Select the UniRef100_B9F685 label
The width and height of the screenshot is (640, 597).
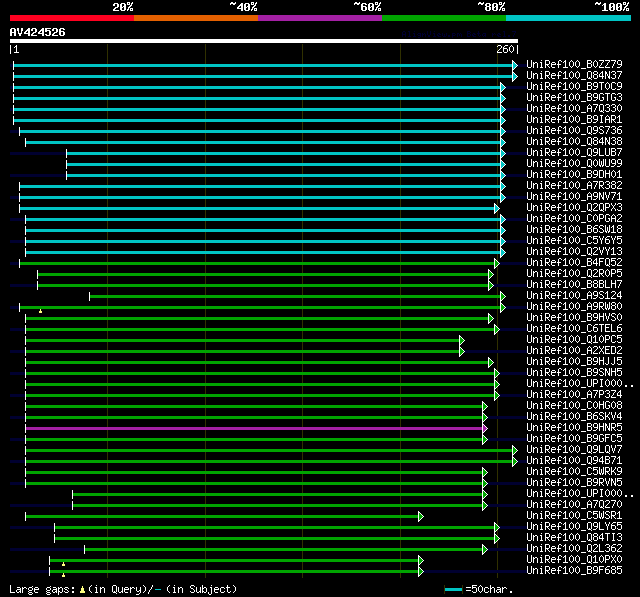[574, 571]
